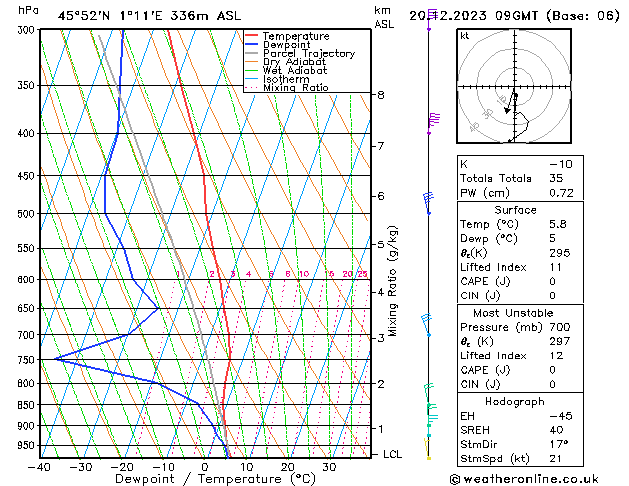The height and width of the screenshot is (486, 629).
Task: Click the weatheronline.co.uk copyright link
Action: pyautogui.click(x=524, y=479)
